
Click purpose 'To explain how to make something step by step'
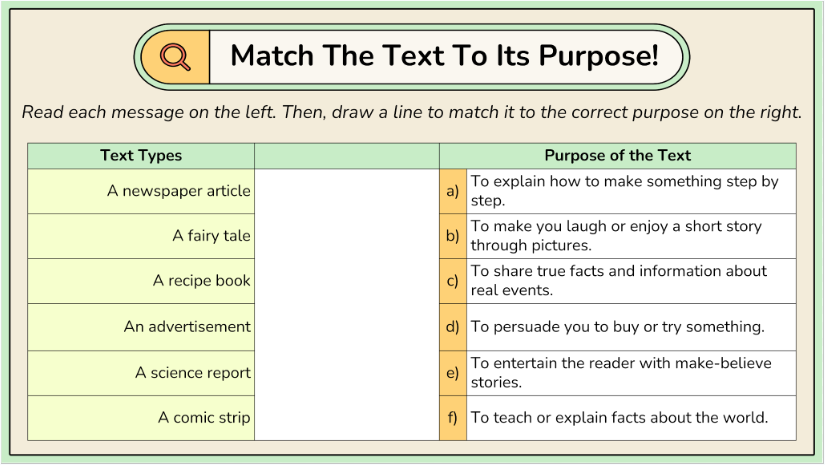[624, 191]
